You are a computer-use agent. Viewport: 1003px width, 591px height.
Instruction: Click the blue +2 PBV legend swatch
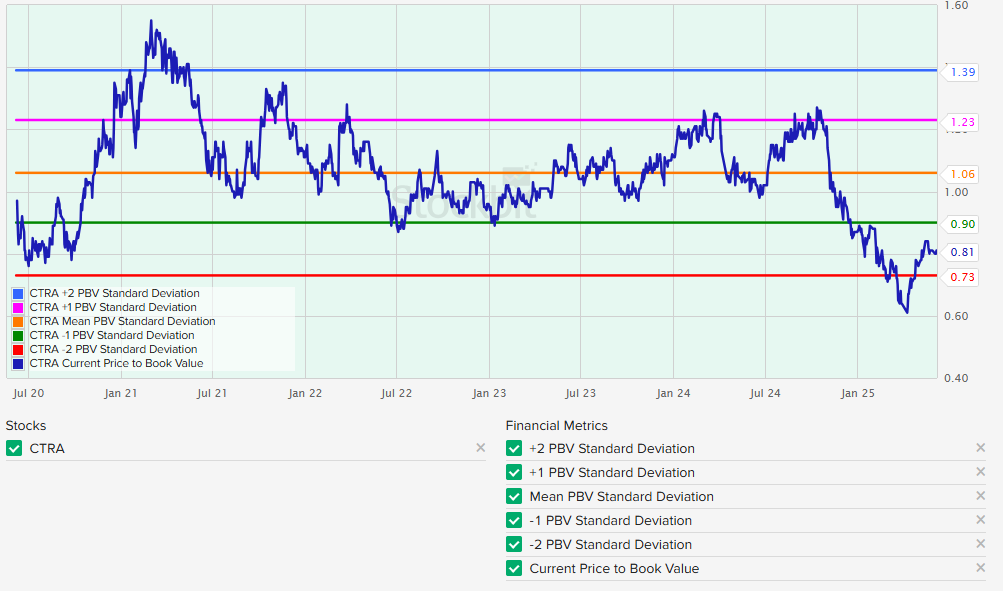[18, 294]
